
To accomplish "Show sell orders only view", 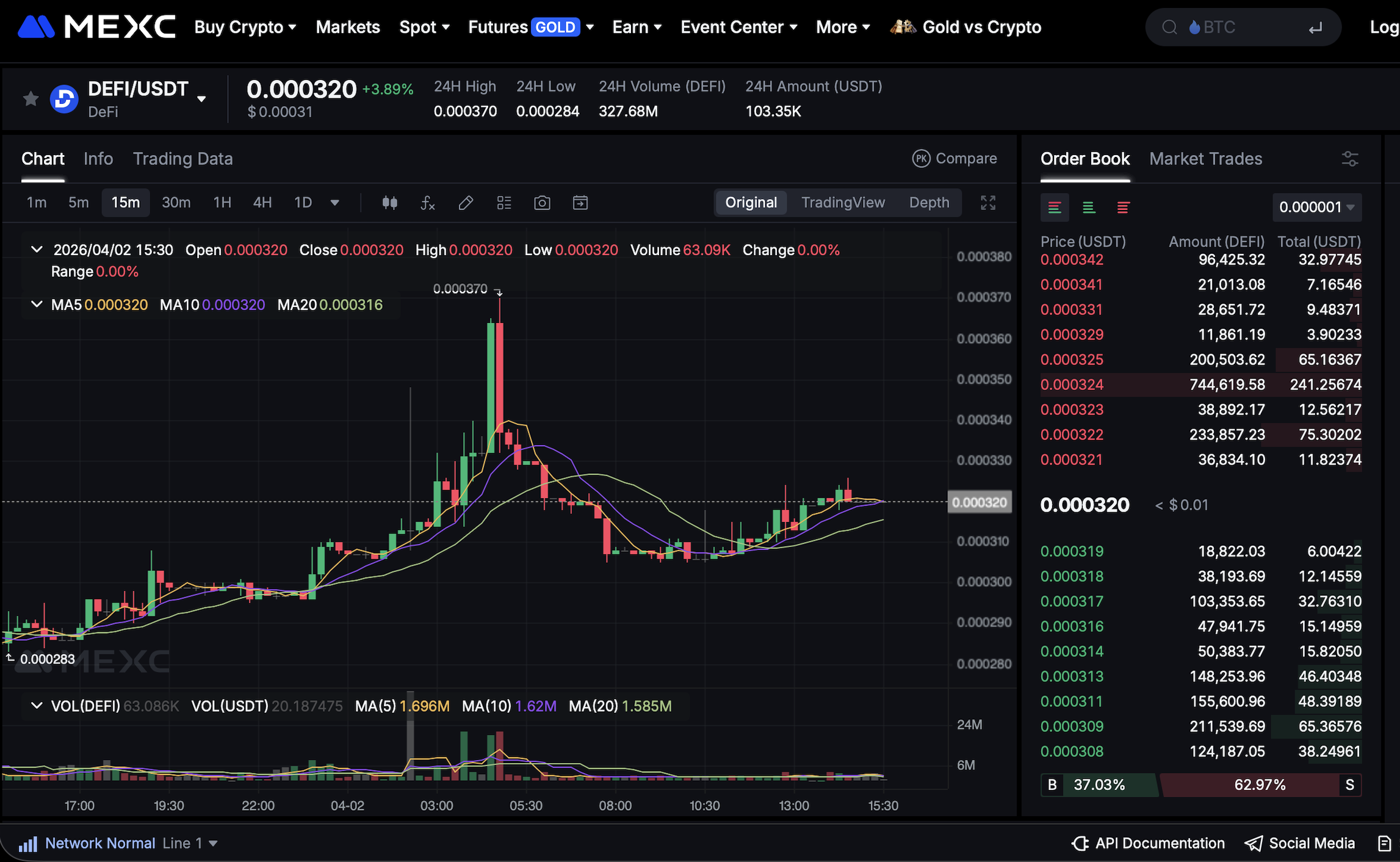I will point(1123,208).
